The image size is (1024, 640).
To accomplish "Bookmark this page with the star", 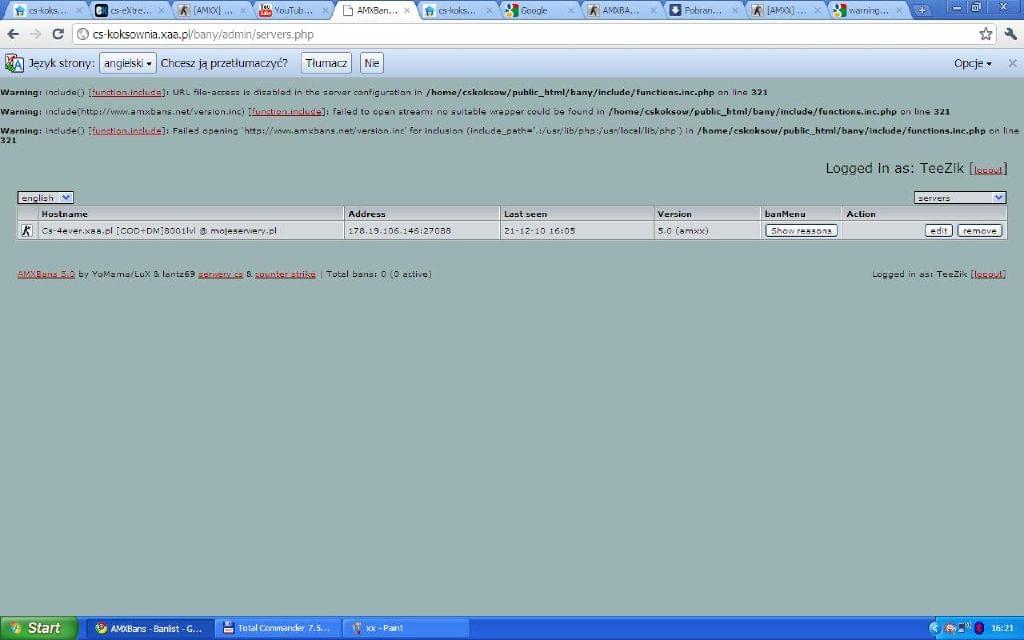I will pyautogui.click(x=985, y=34).
